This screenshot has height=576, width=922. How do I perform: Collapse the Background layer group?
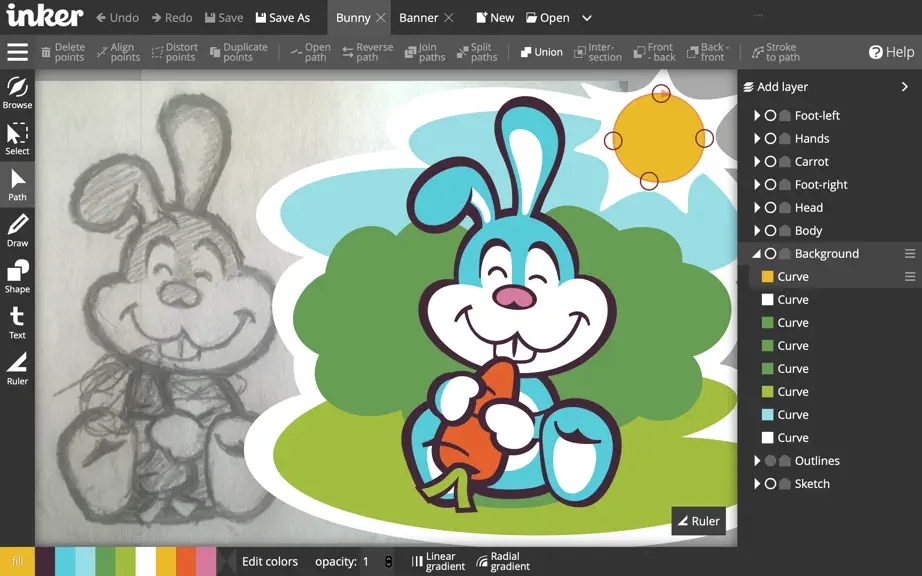[757, 254]
